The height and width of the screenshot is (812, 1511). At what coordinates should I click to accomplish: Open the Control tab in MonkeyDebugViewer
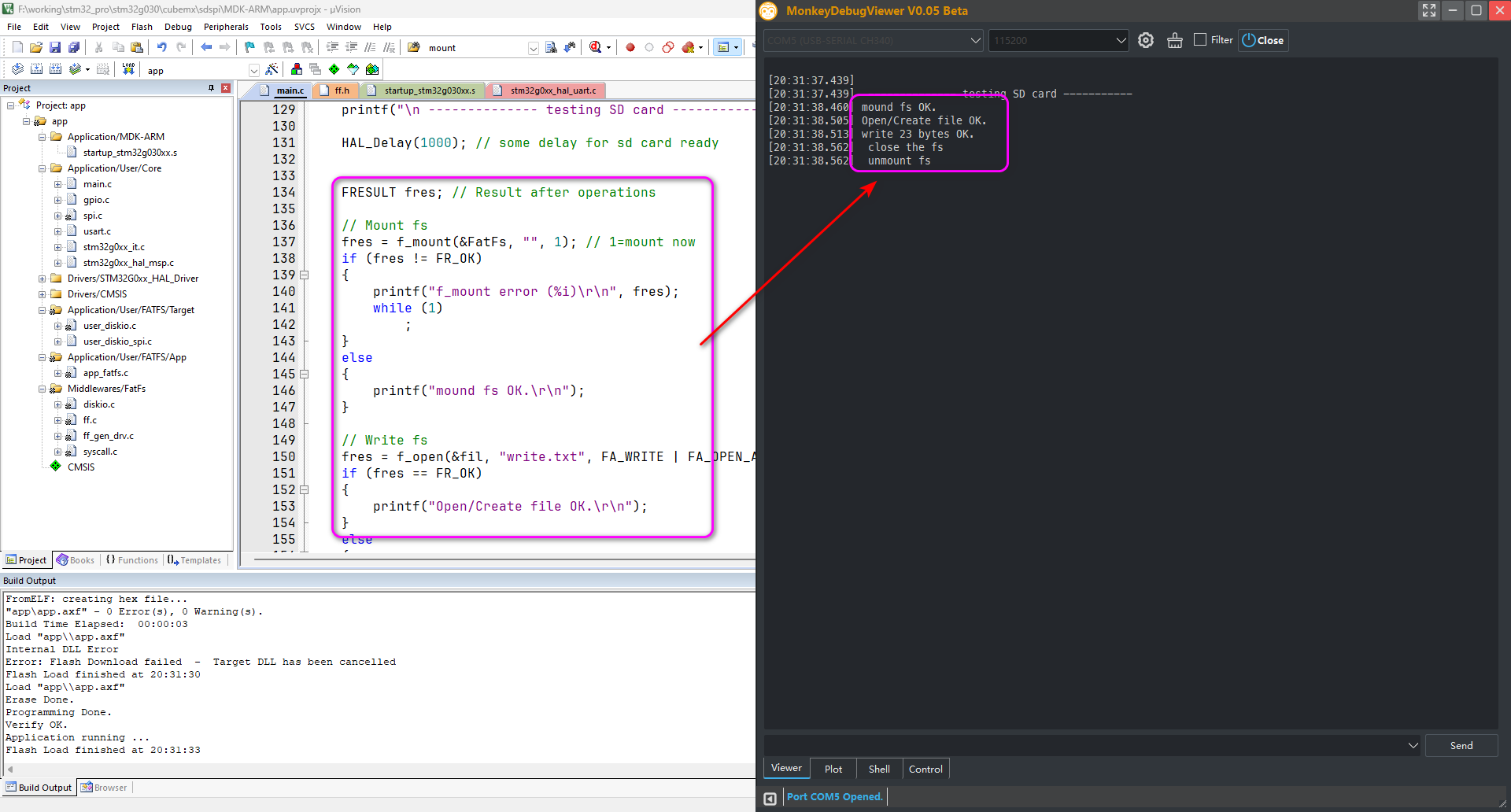click(x=925, y=769)
